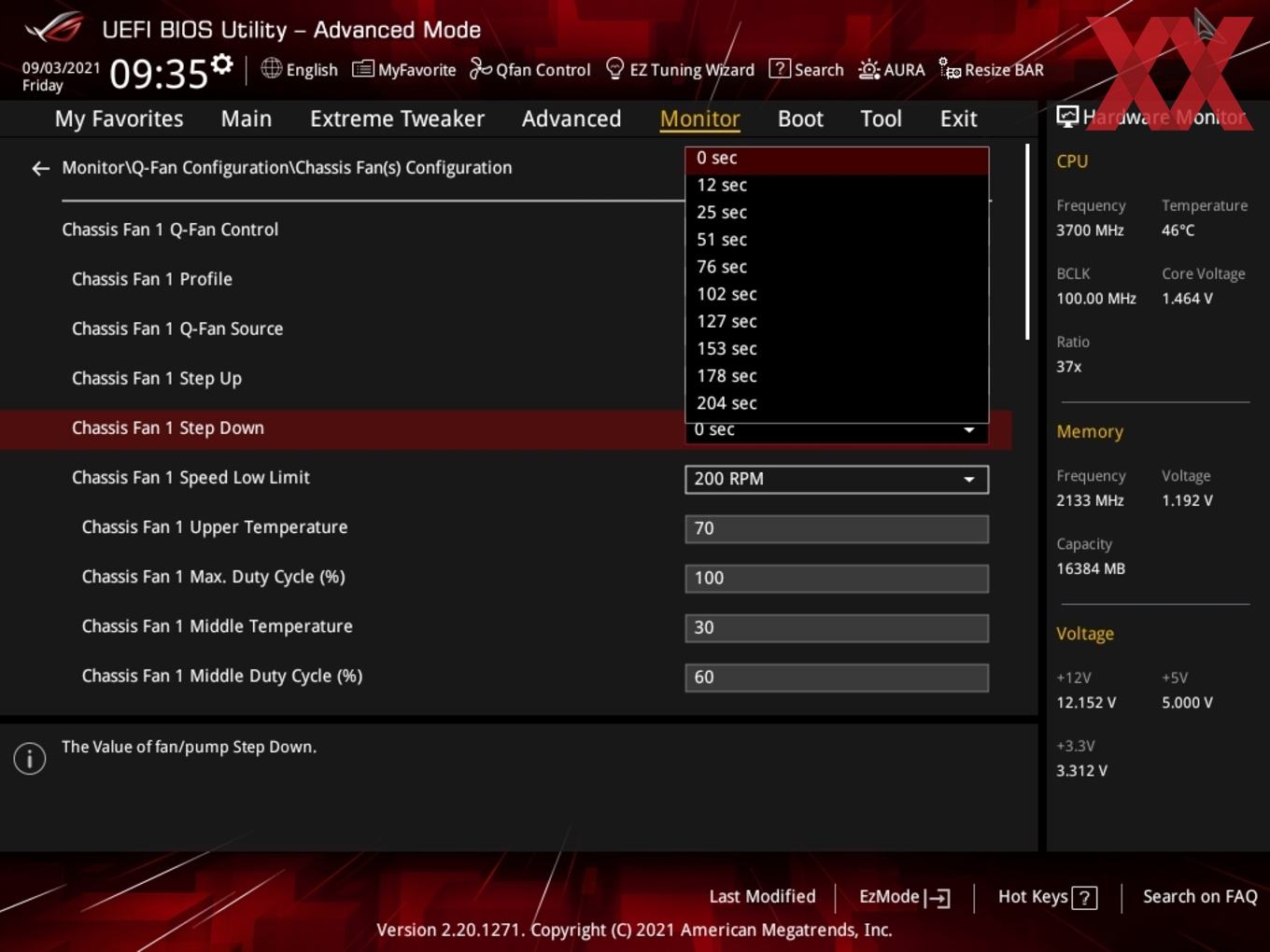Pick the 51 sec option
The image size is (1270, 952).
[x=837, y=239]
